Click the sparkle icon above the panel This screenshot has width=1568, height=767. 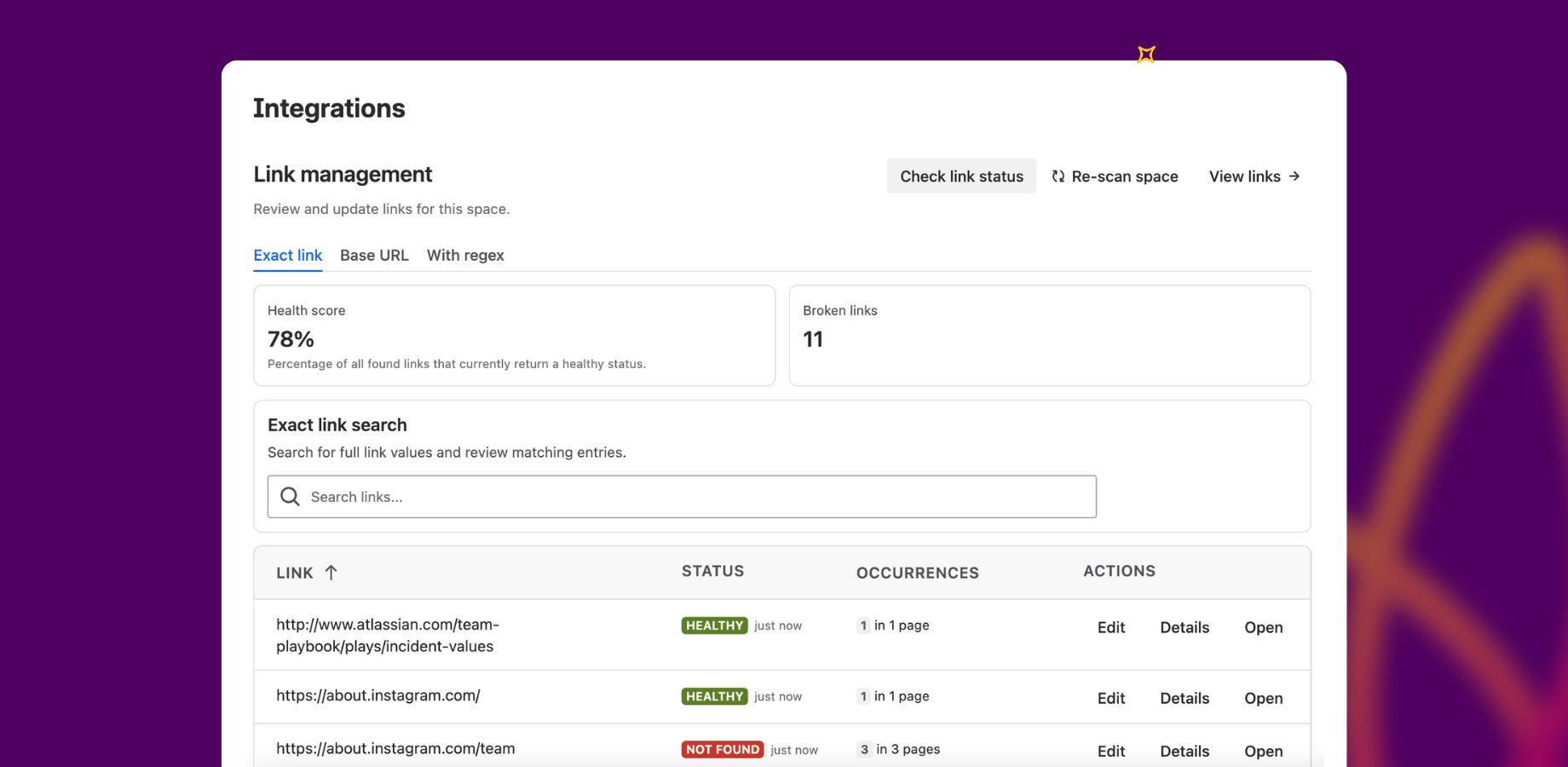1146,54
